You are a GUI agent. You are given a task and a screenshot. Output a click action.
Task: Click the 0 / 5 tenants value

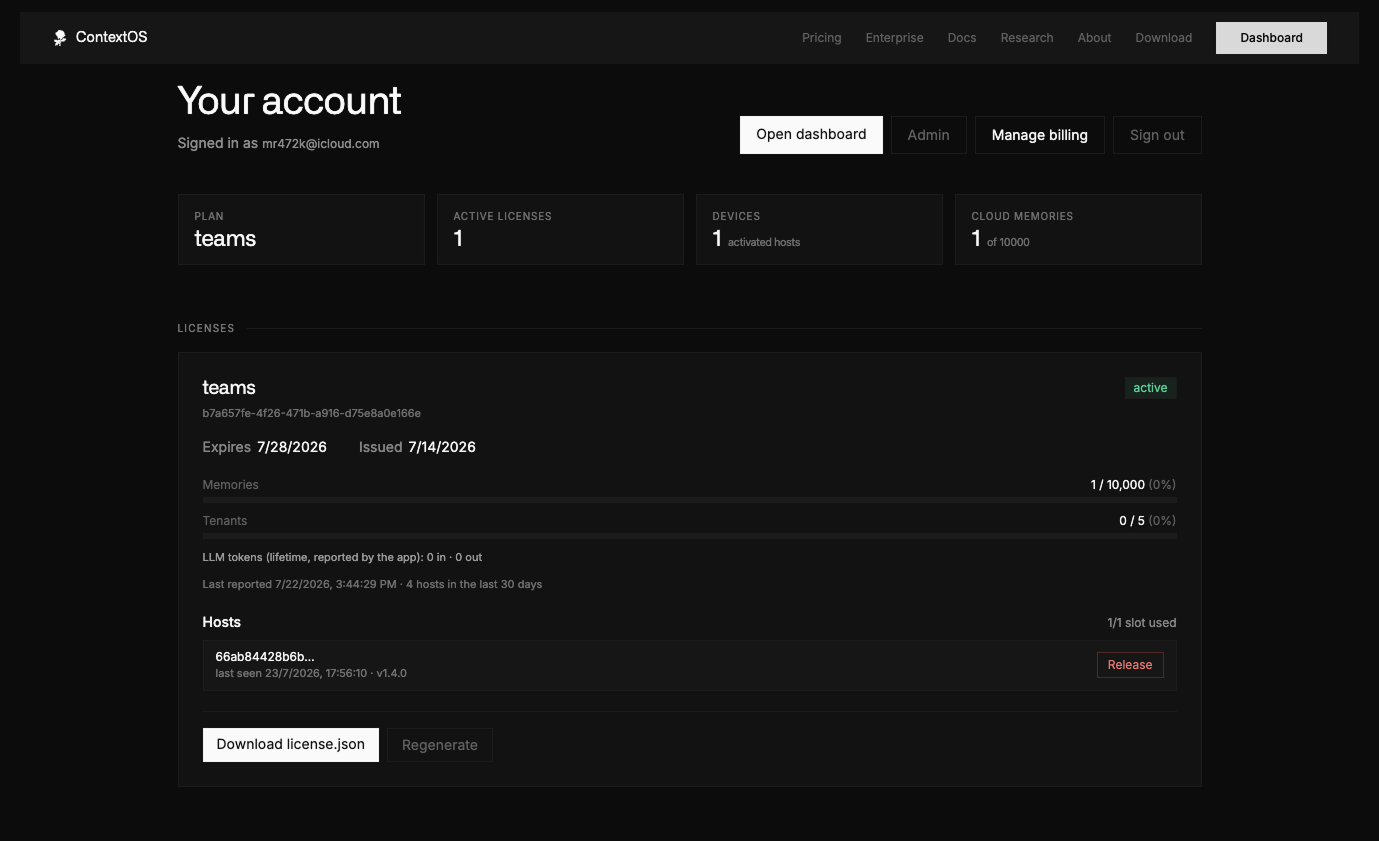tap(1132, 521)
